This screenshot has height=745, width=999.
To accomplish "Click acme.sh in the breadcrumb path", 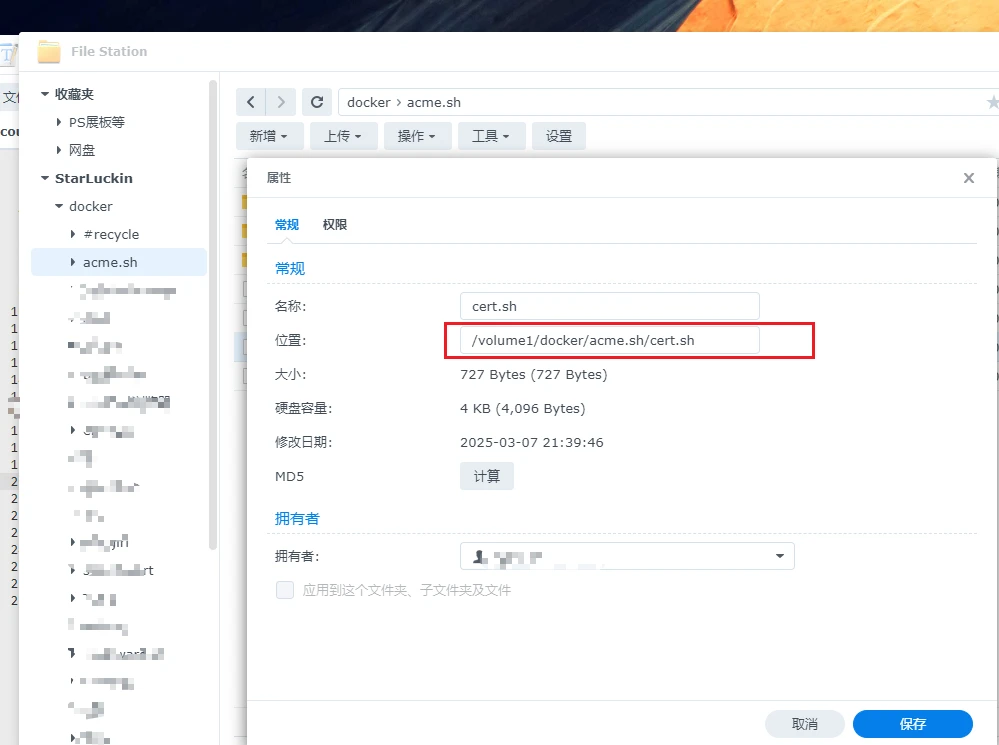I will pyautogui.click(x=434, y=103).
